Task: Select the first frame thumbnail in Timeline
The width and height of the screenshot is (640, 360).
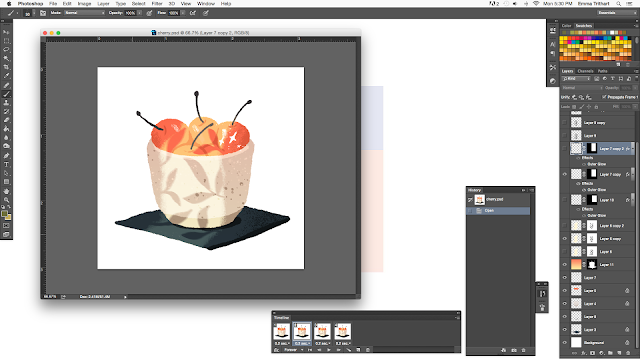Action: pos(282,331)
